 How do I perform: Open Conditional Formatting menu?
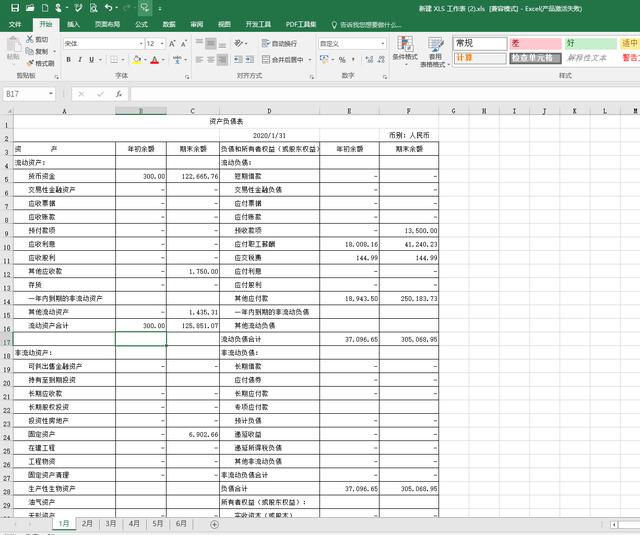[x=405, y=51]
